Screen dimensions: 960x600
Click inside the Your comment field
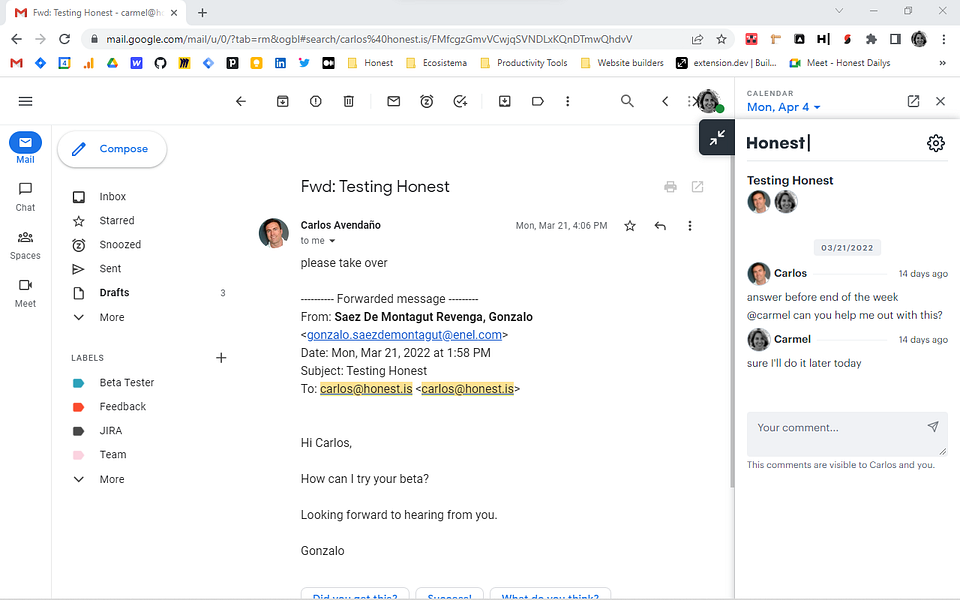coord(847,433)
